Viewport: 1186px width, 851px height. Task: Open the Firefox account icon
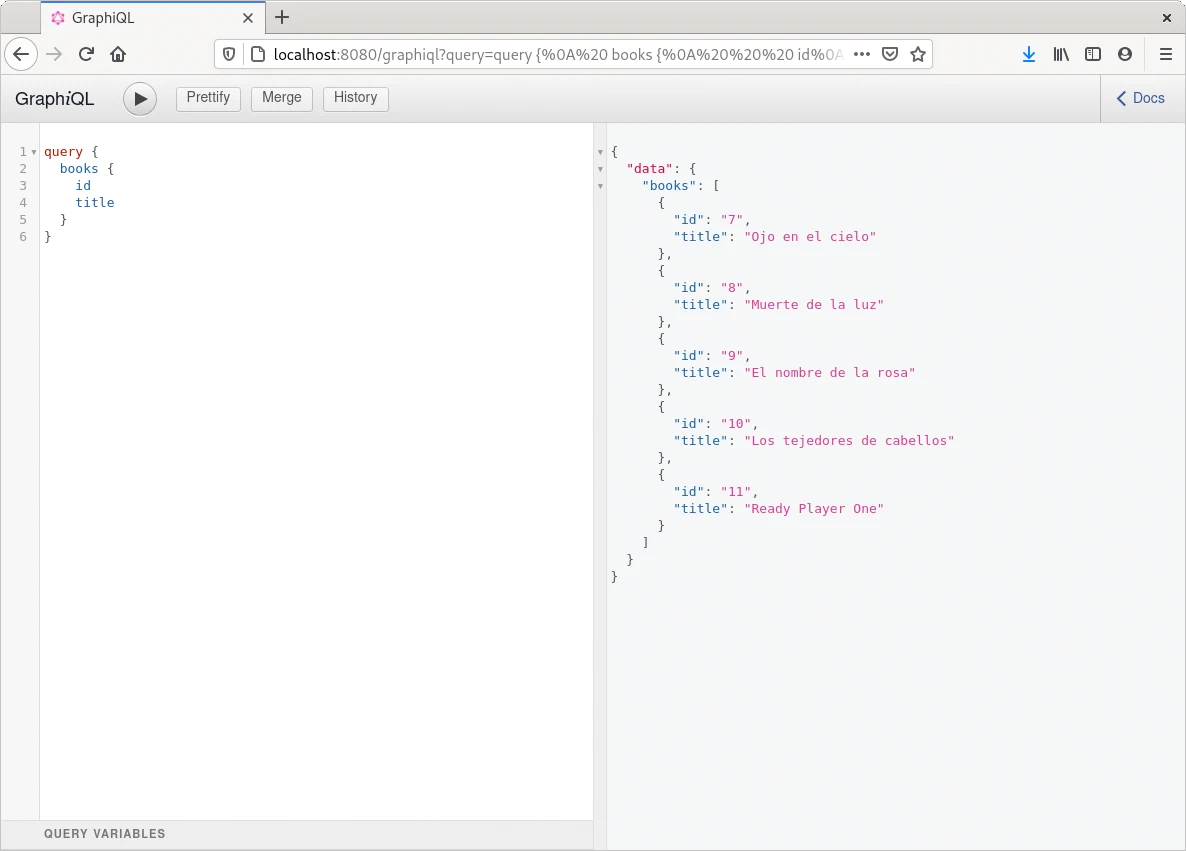pos(1125,54)
